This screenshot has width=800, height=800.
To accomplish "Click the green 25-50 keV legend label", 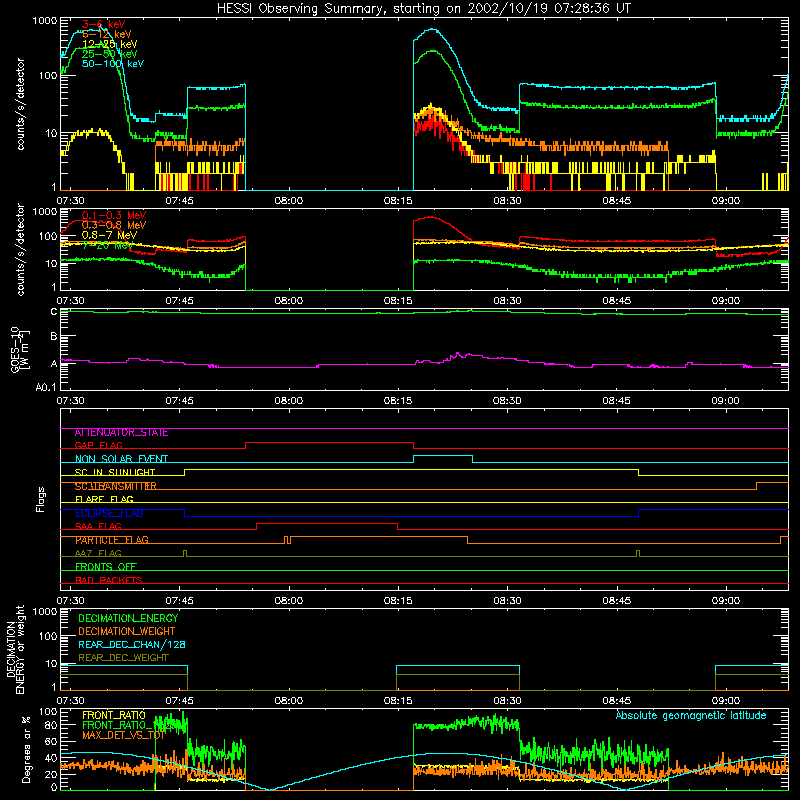I will click(x=110, y=54).
